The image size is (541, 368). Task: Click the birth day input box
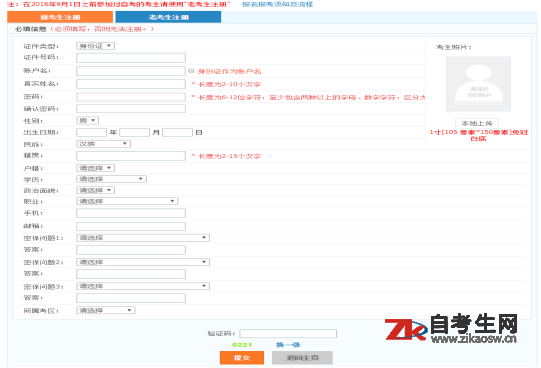[x=177, y=132]
